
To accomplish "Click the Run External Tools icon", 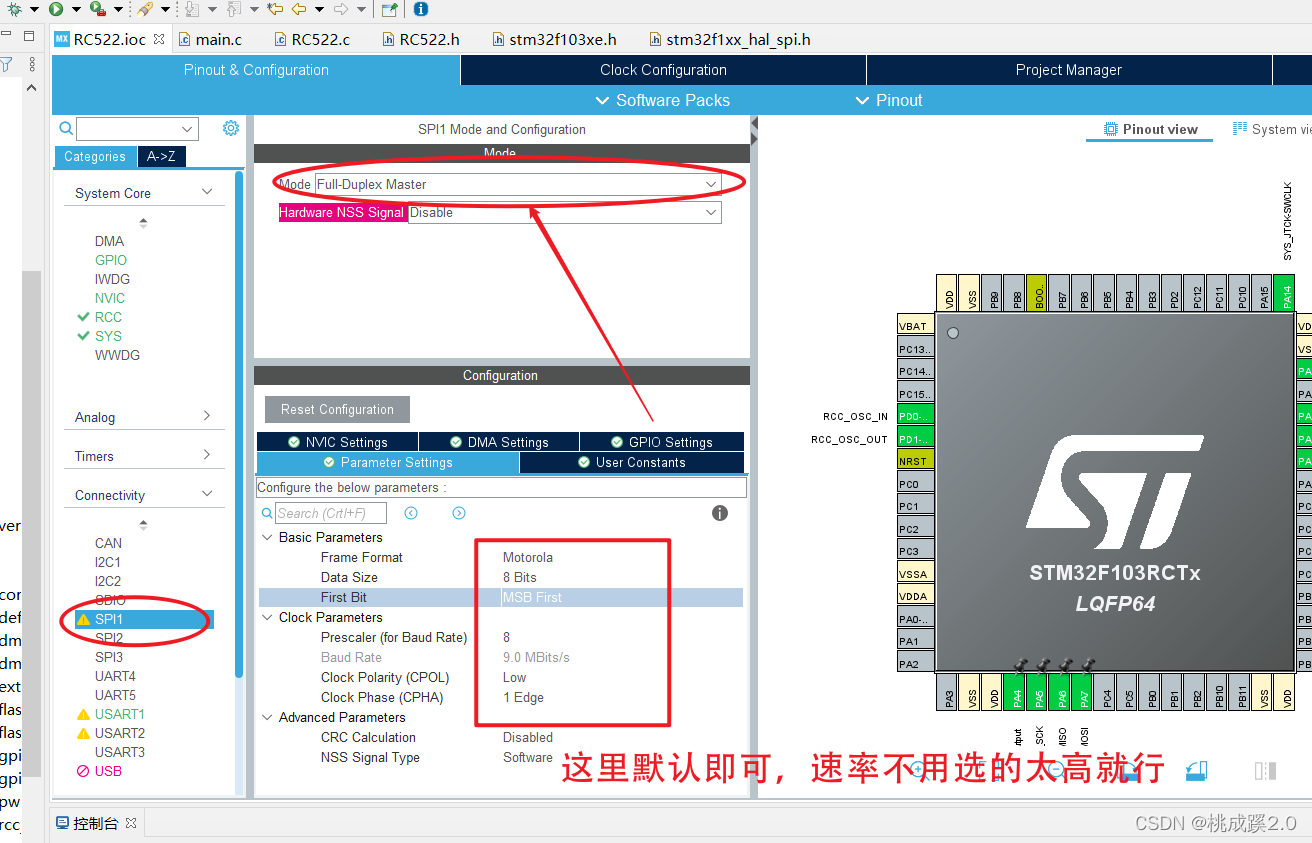I will [97, 9].
